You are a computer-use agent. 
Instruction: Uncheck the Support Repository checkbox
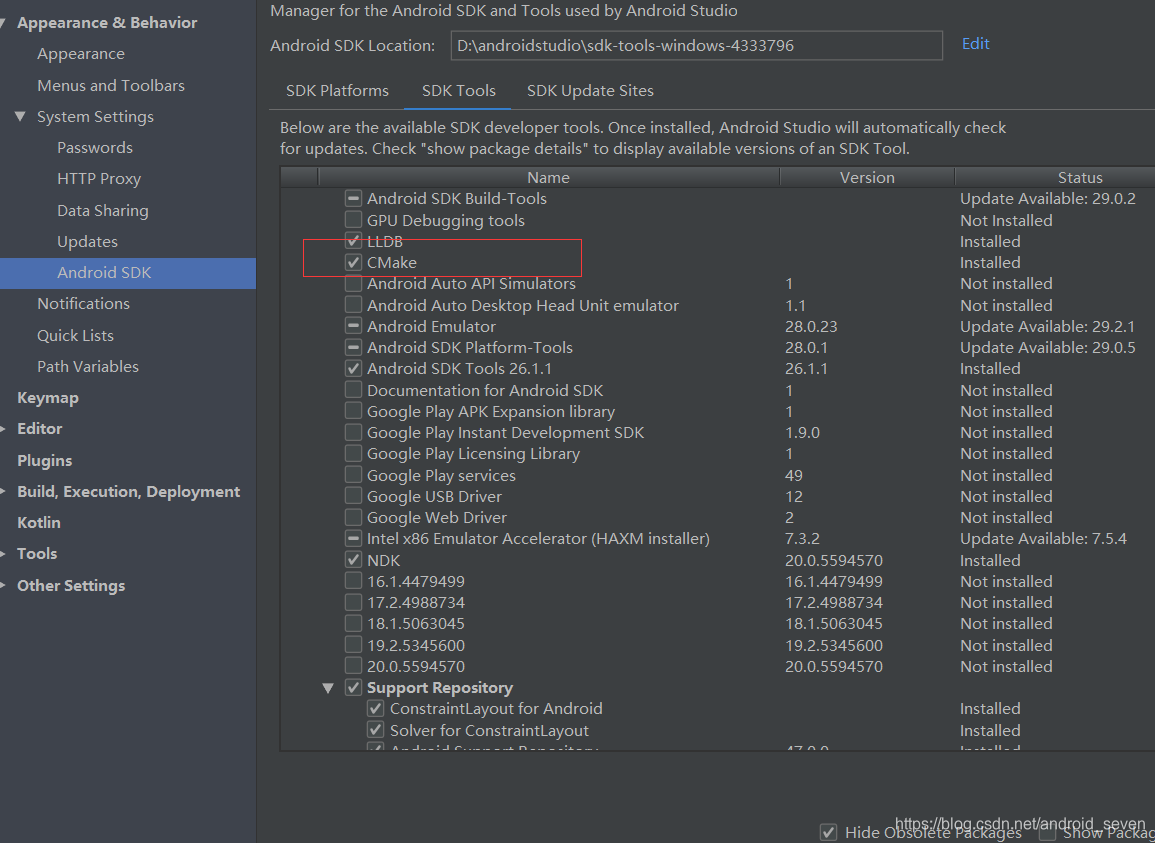[354, 688]
